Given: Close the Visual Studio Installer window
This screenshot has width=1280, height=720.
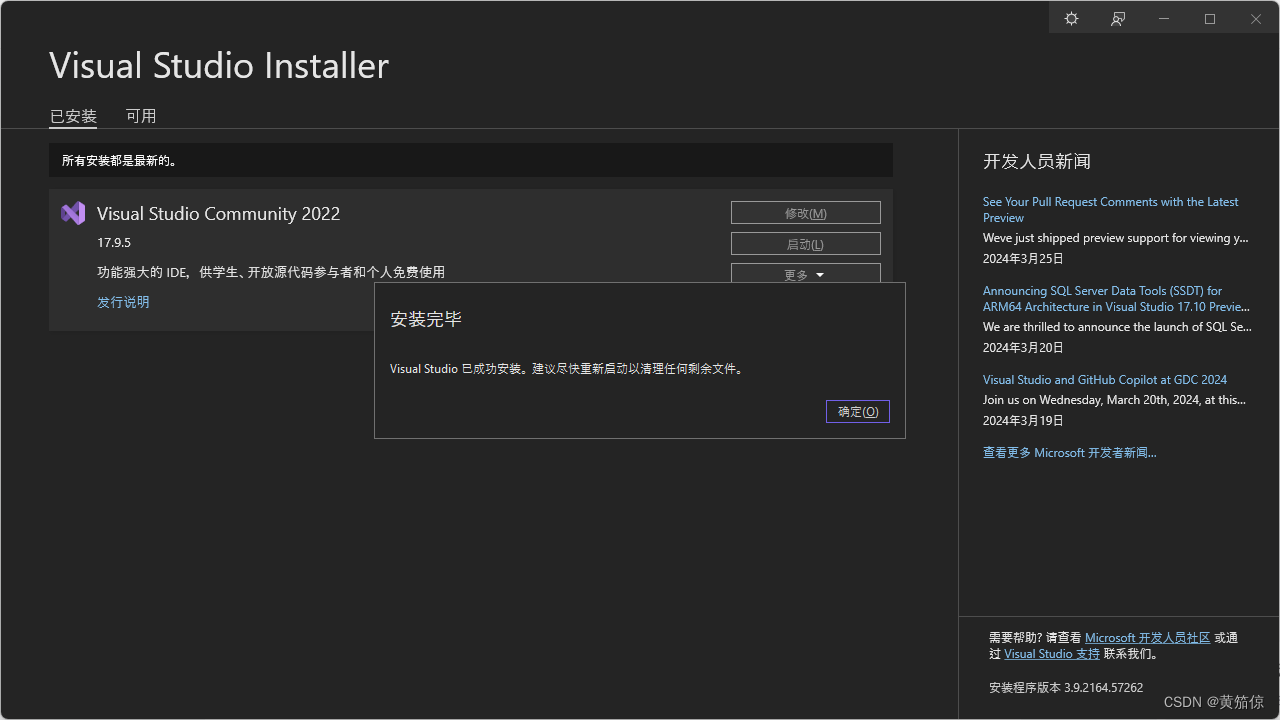Looking at the screenshot, I should pyautogui.click(x=1256, y=19).
